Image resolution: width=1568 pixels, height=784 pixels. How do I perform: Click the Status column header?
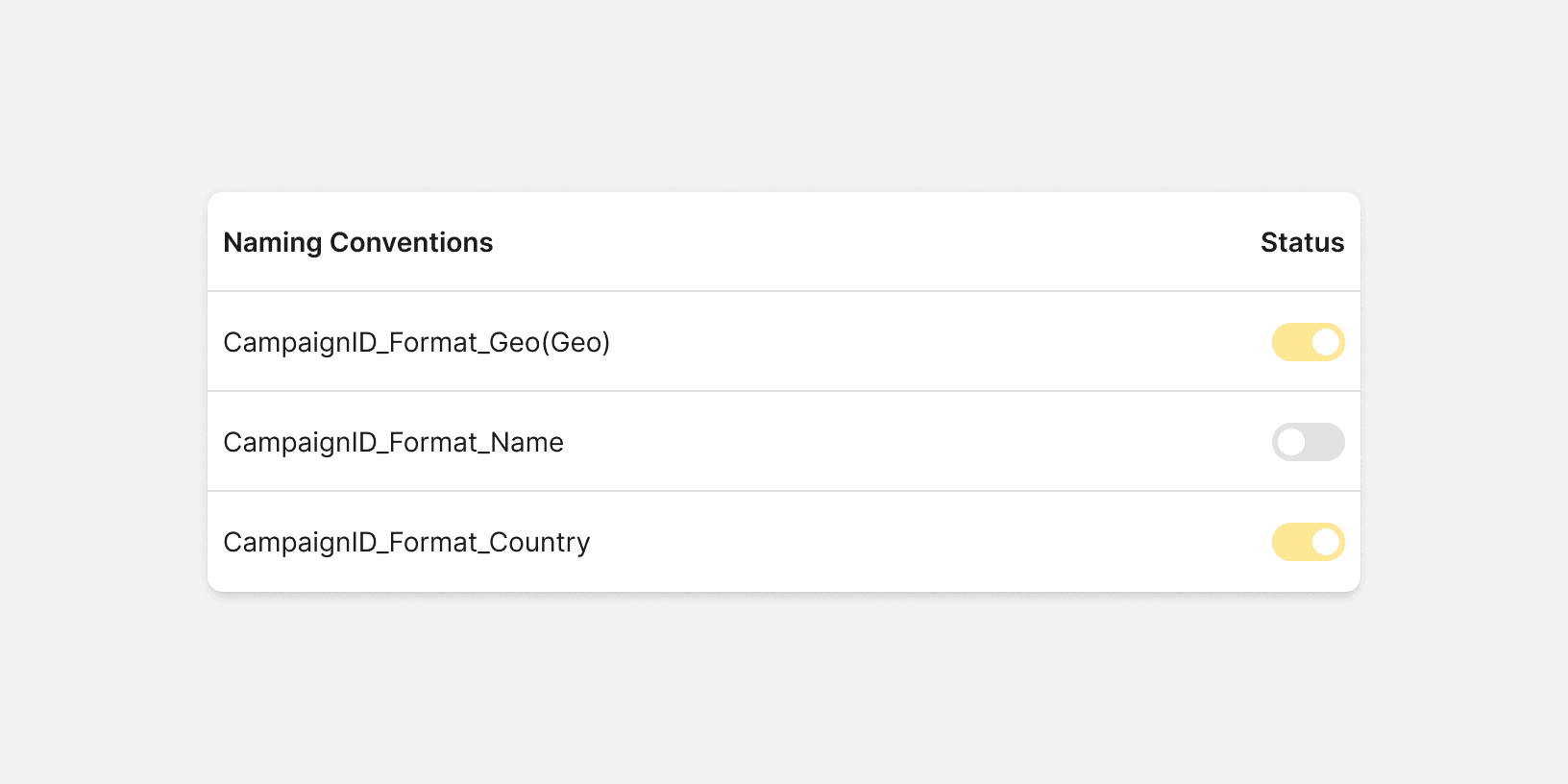(1302, 242)
